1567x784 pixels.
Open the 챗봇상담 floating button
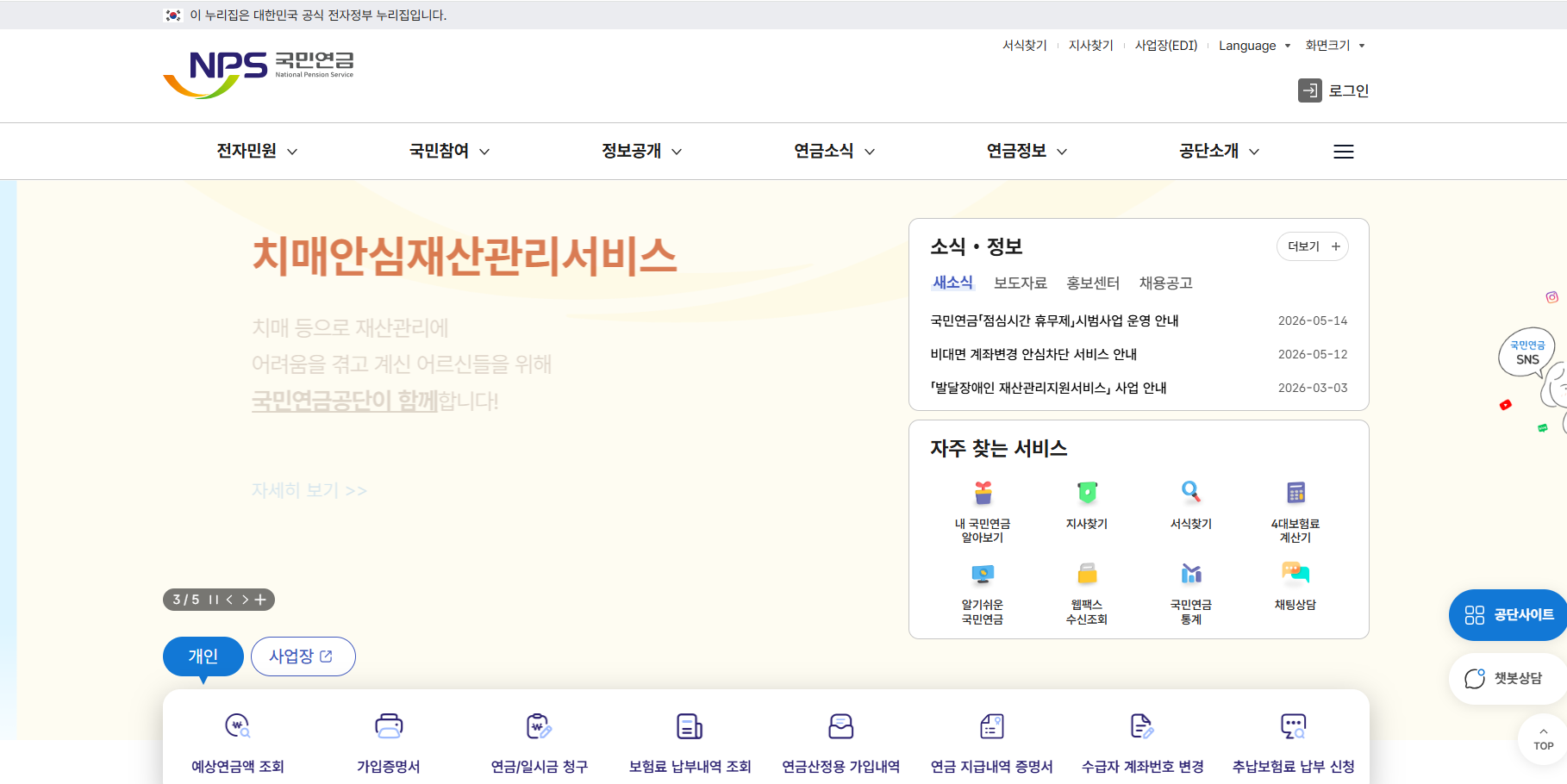1508,679
